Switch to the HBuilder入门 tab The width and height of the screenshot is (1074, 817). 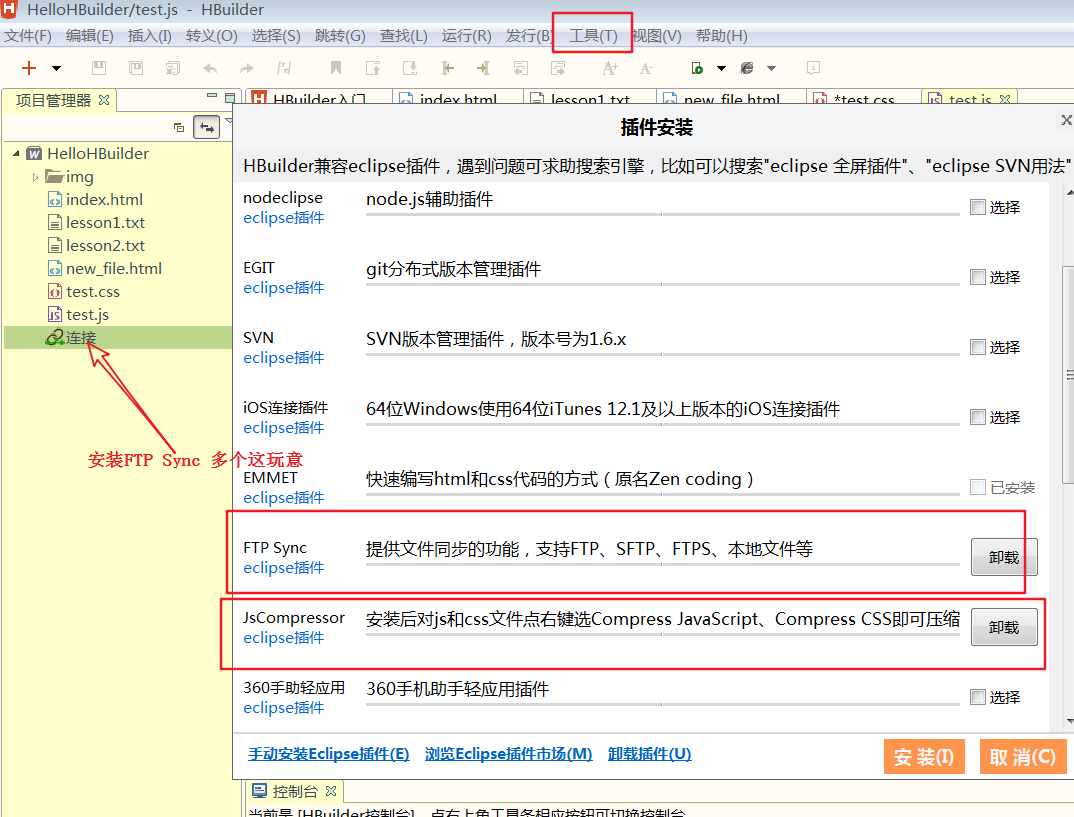319,99
